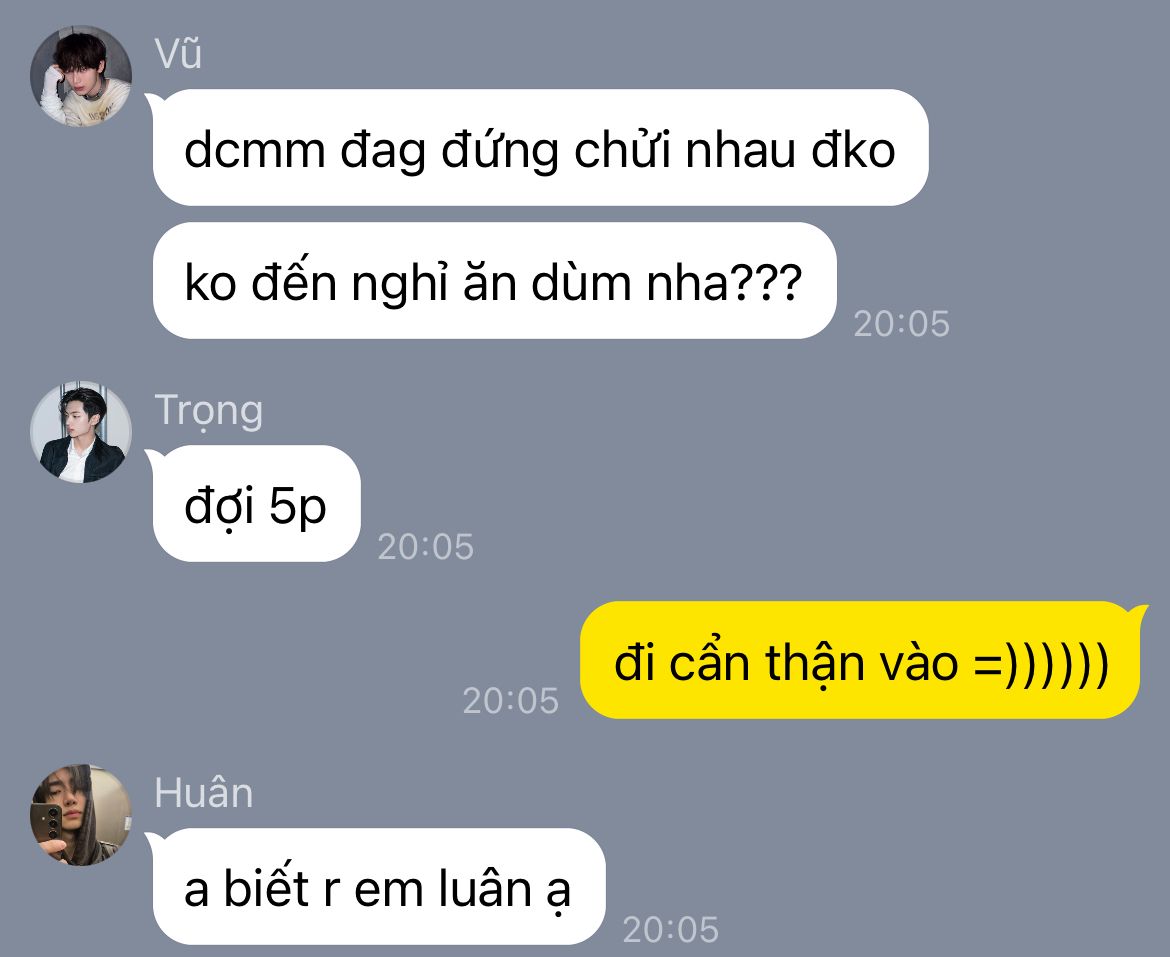The width and height of the screenshot is (1170, 957).
Task: Tap the '5p' text in Trọng's message
Action: (297, 507)
